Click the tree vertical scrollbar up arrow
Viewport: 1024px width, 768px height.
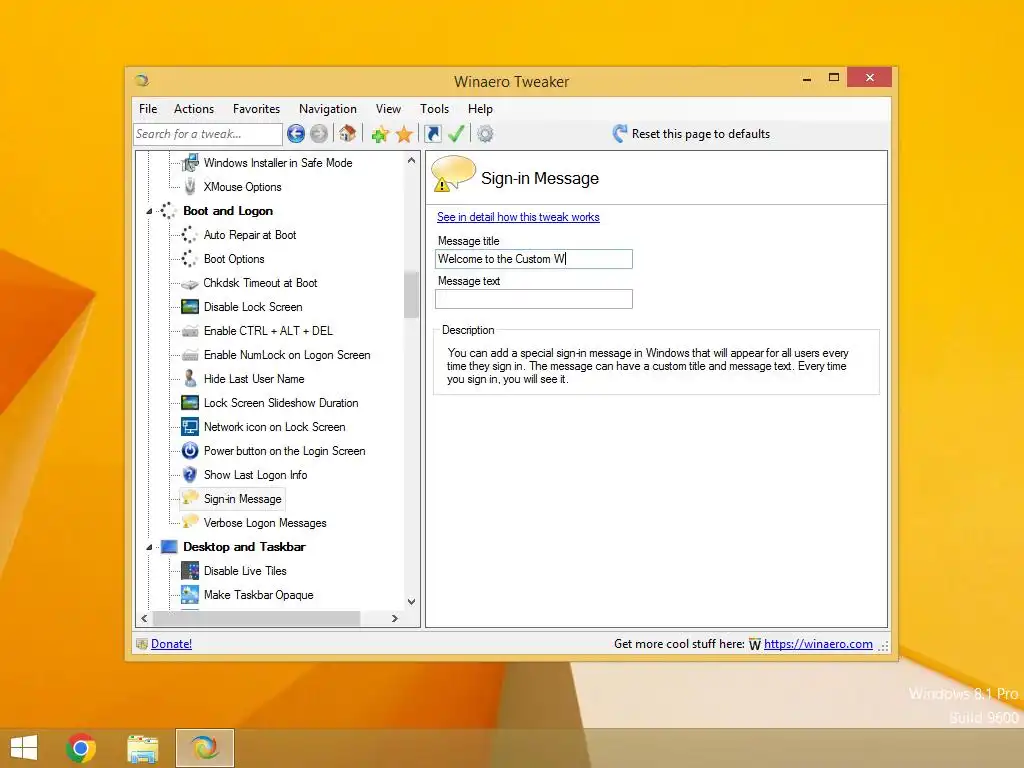click(411, 160)
